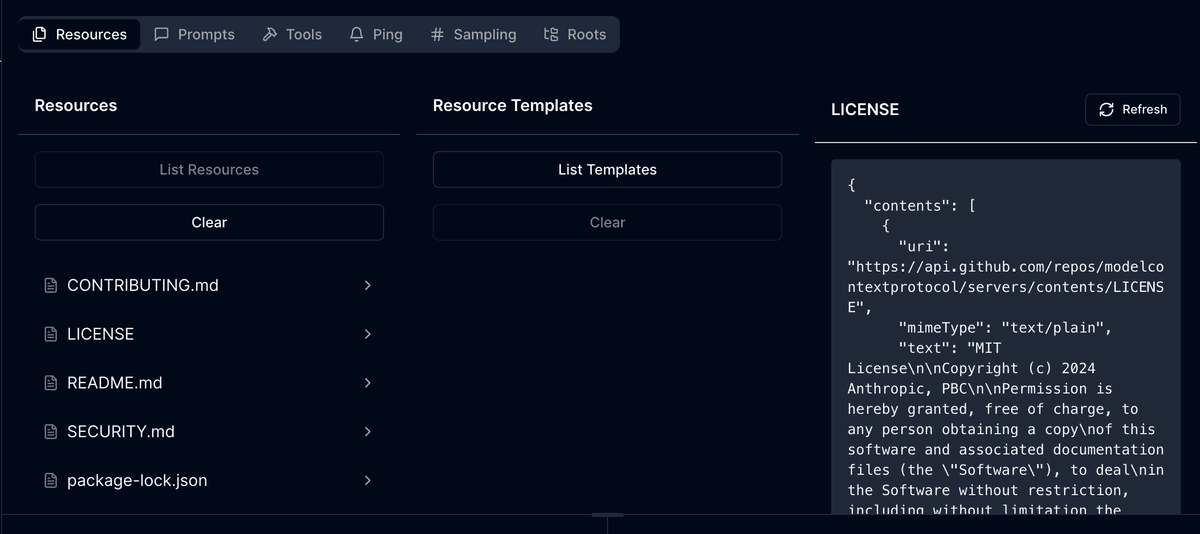
Task: Refresh the LICENSE resource
Action: pos(1133,110)
